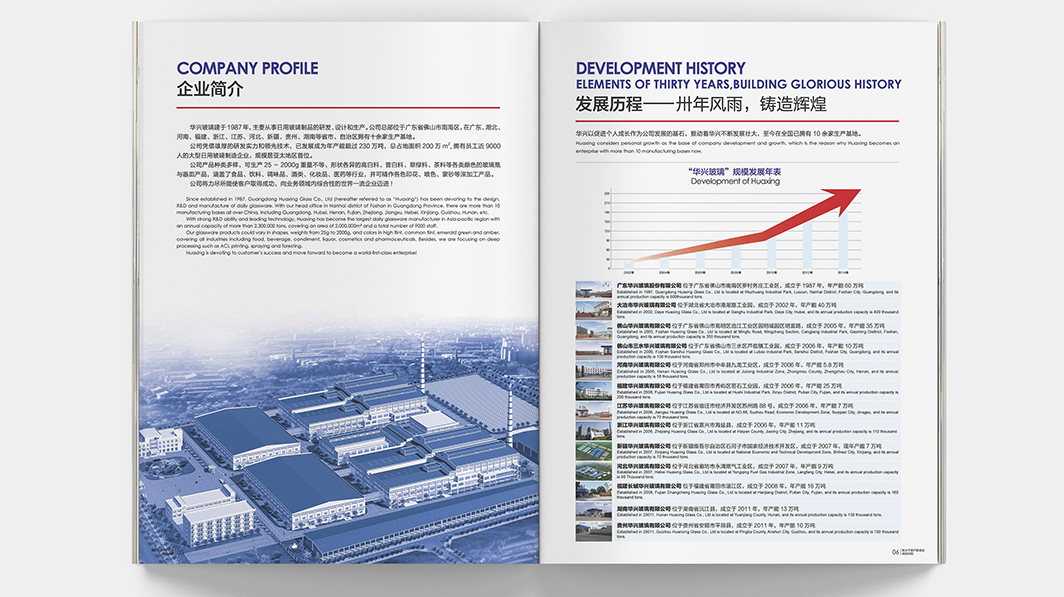Click the Chinese paragraph starting "华兴玻璃建于1987年"
The width and height of the screenshot is (1064, 597).
click(x=338, y=132)
